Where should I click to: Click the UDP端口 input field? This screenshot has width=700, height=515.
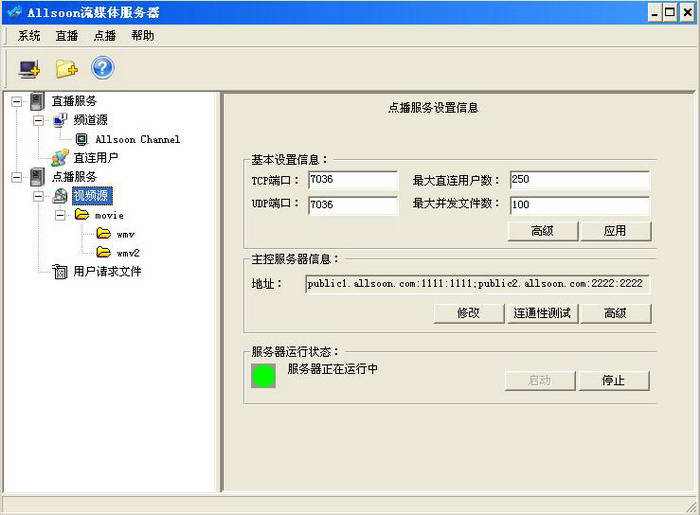(x=353, y=205)
